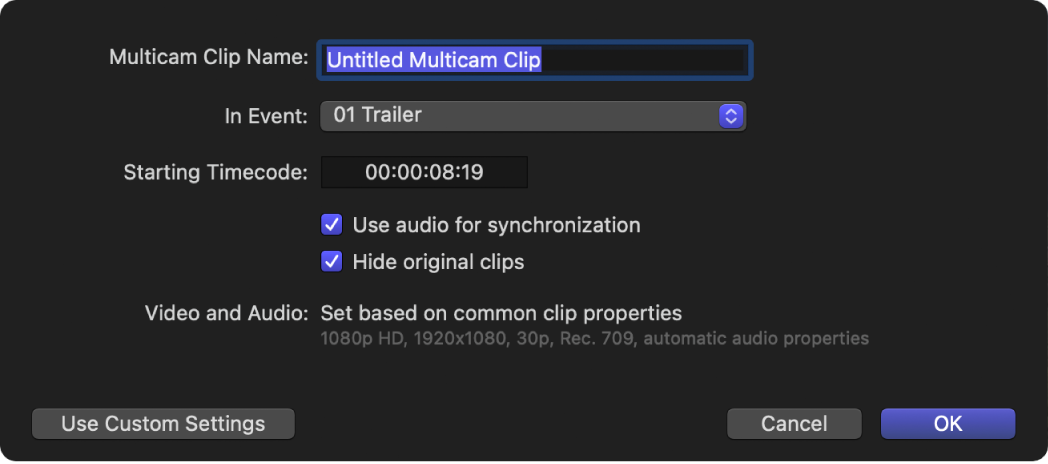Select the "01 Trailer" text in the event popup
Viewport: 1048px width, 464px height.
point(377,115)
